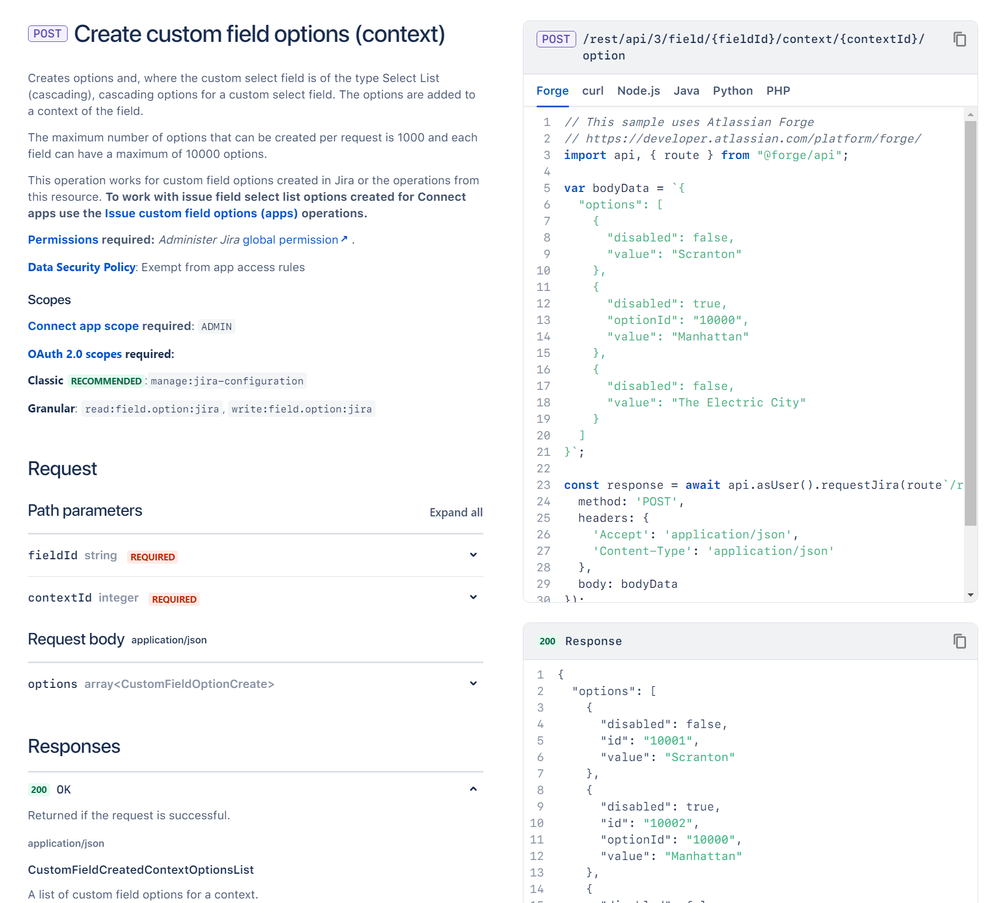Click the Create custom field options heading
The width and height of the screenshot is (999, 903).
tap(259, 34)
